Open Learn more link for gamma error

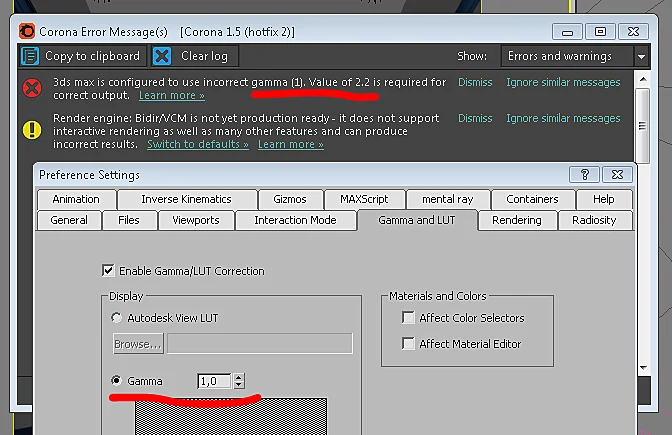[172, 96]
